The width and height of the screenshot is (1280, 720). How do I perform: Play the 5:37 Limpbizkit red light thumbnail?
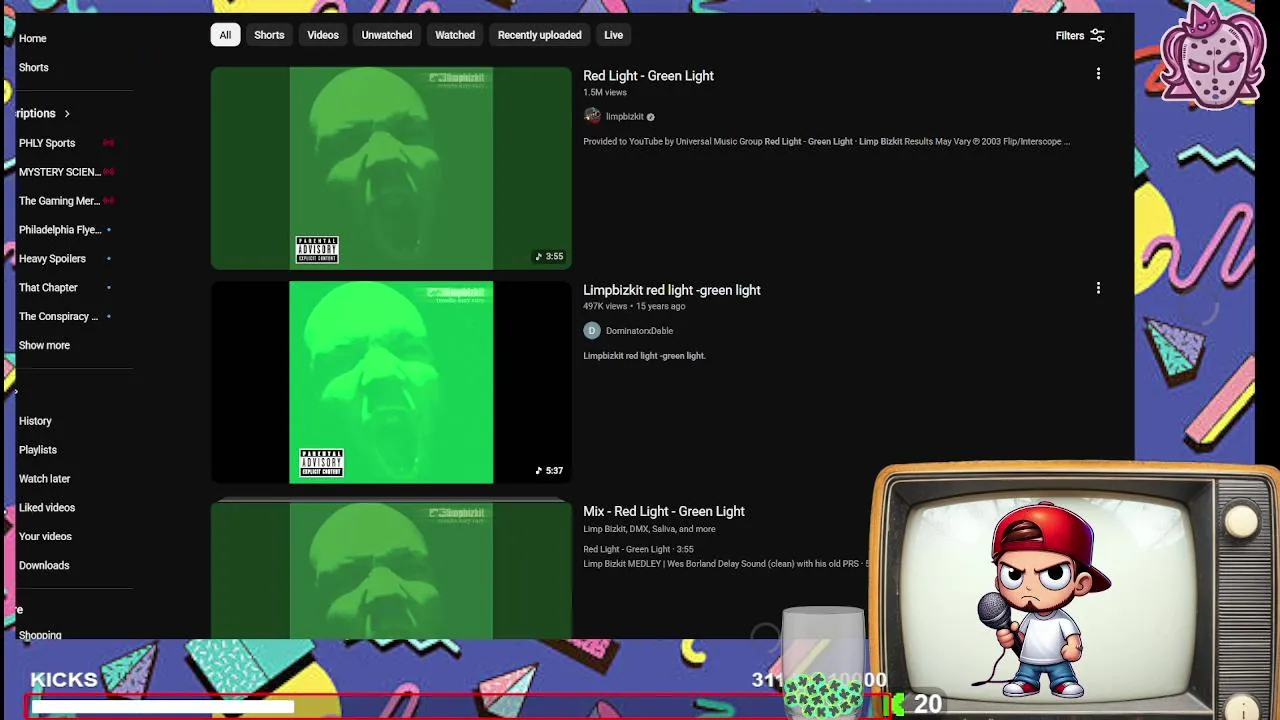[x=391, y=382]
